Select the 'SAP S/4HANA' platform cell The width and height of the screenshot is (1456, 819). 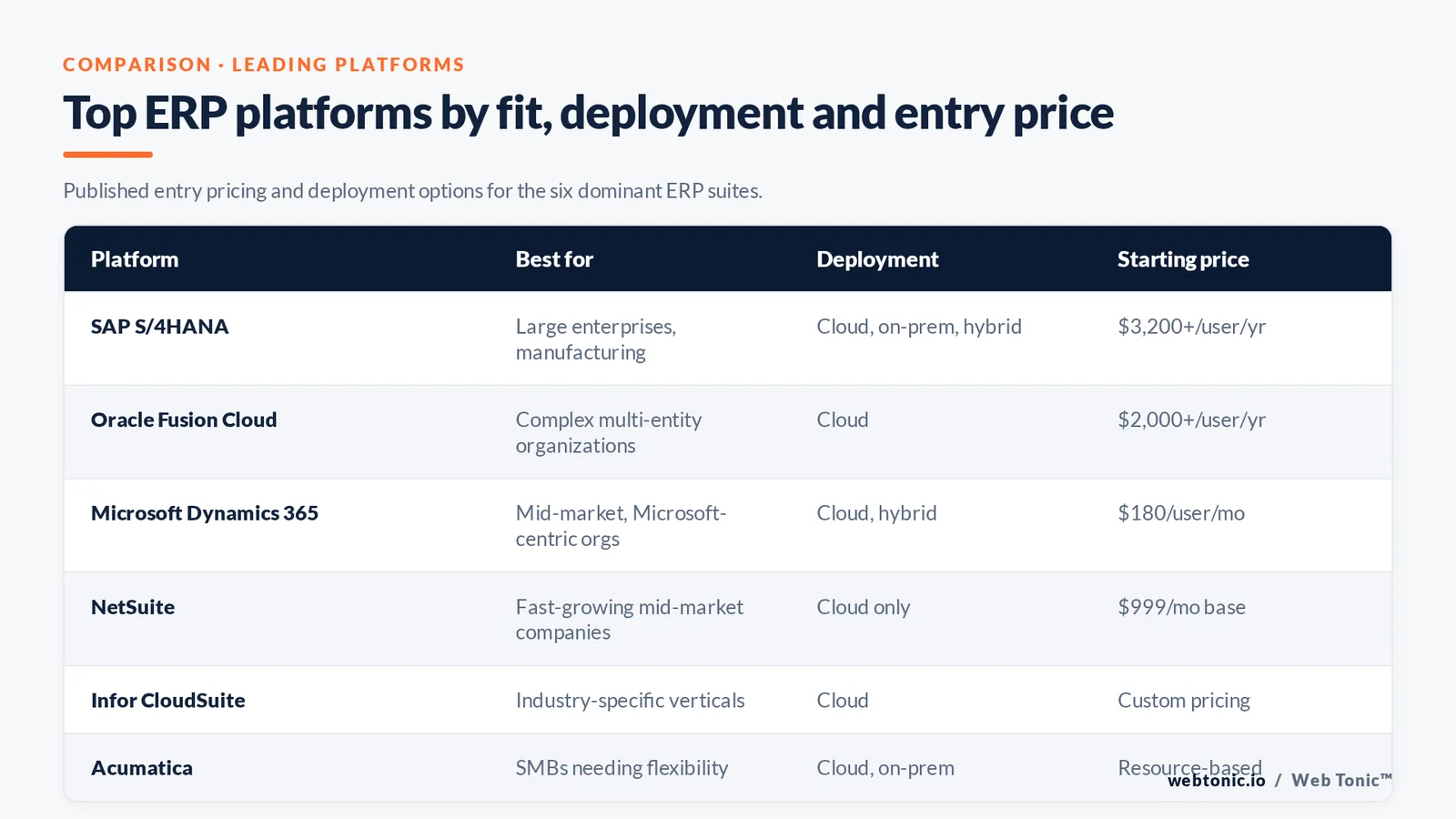tap(159, 327)
